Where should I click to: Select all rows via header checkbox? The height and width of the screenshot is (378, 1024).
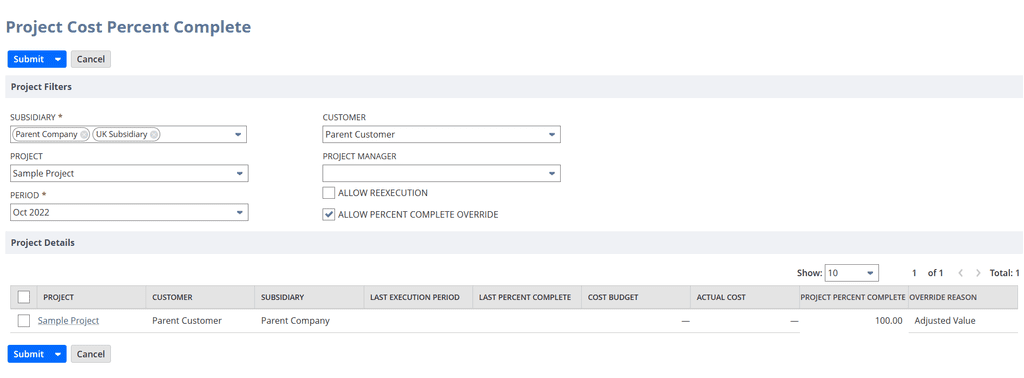tap(24, 297)
